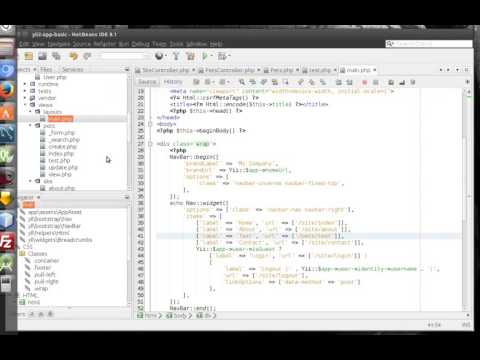Viewport: 480px width, 360px height.
Task: Click Find Previous Occurrence icon
Action: 252,82
